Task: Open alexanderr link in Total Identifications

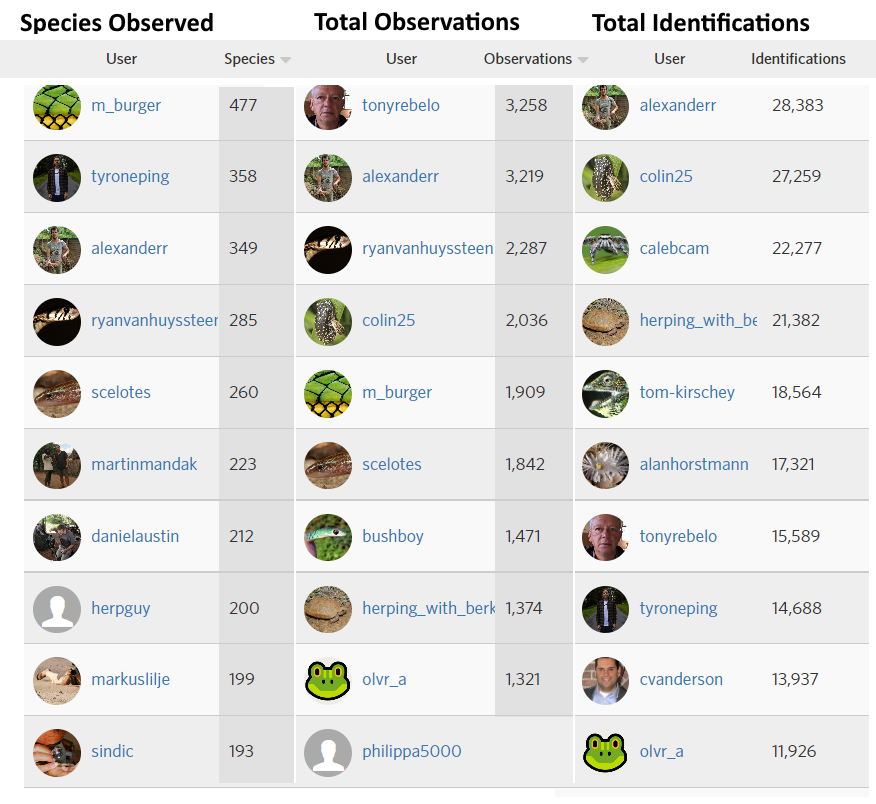Action: point(678,105)
